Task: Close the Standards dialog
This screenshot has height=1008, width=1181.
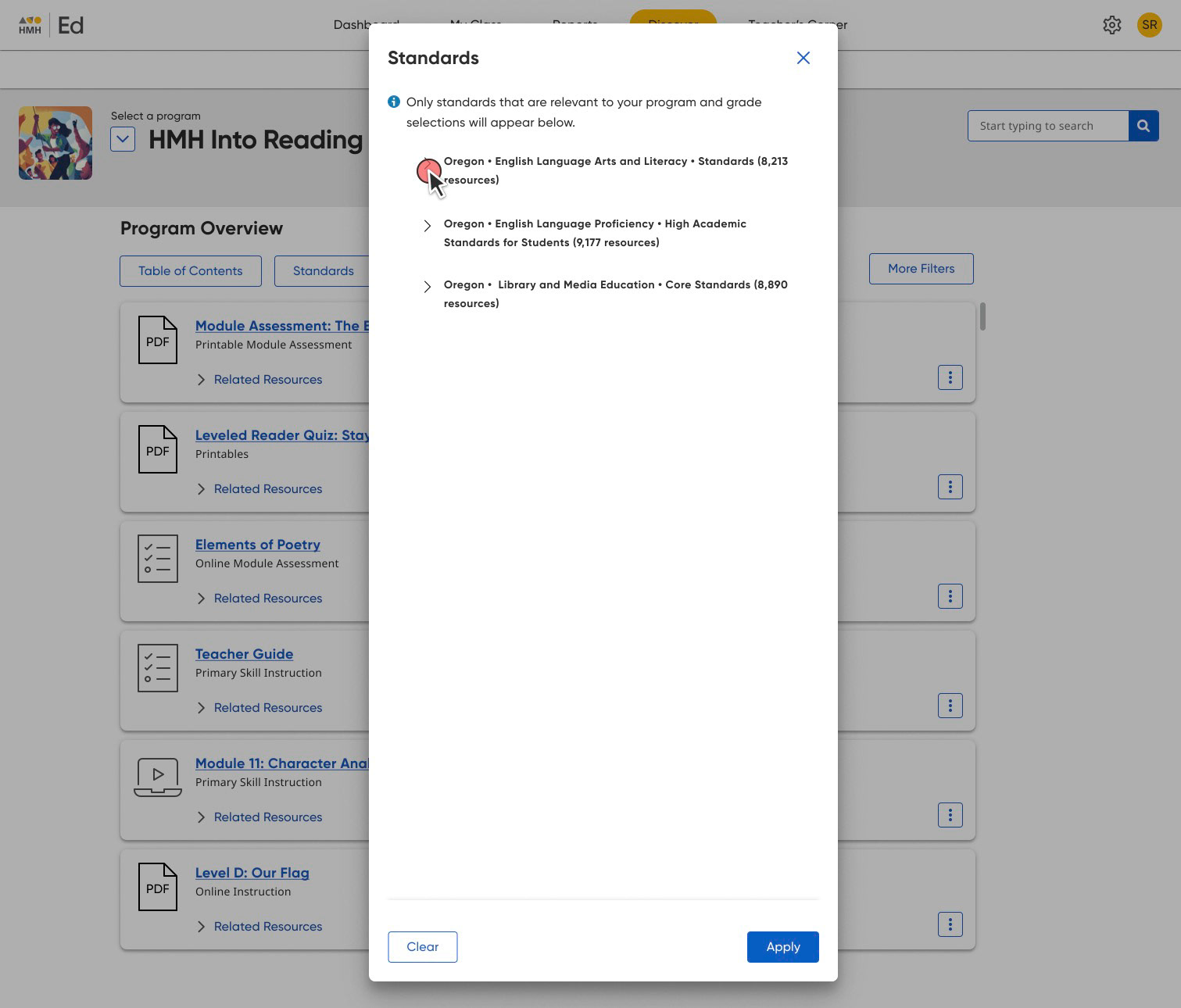Action: pyautogui.click(x=803, y=58)
